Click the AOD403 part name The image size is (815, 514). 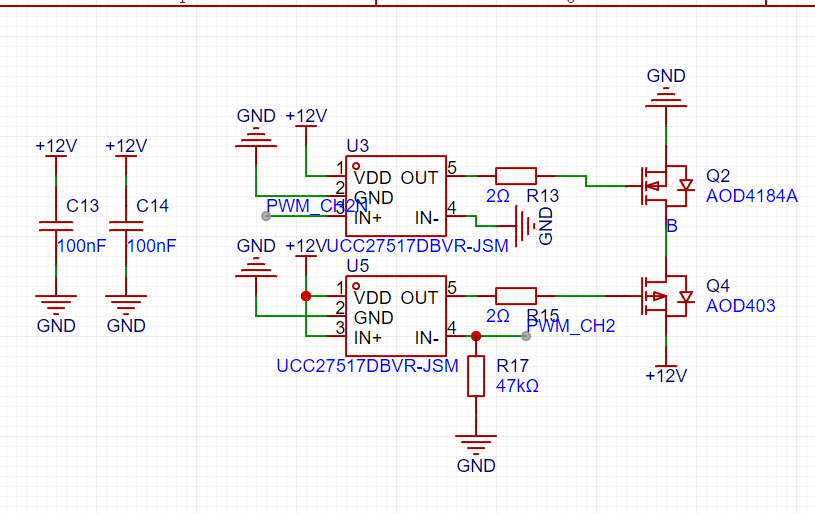pyautogui.click(x=741, y=306)
